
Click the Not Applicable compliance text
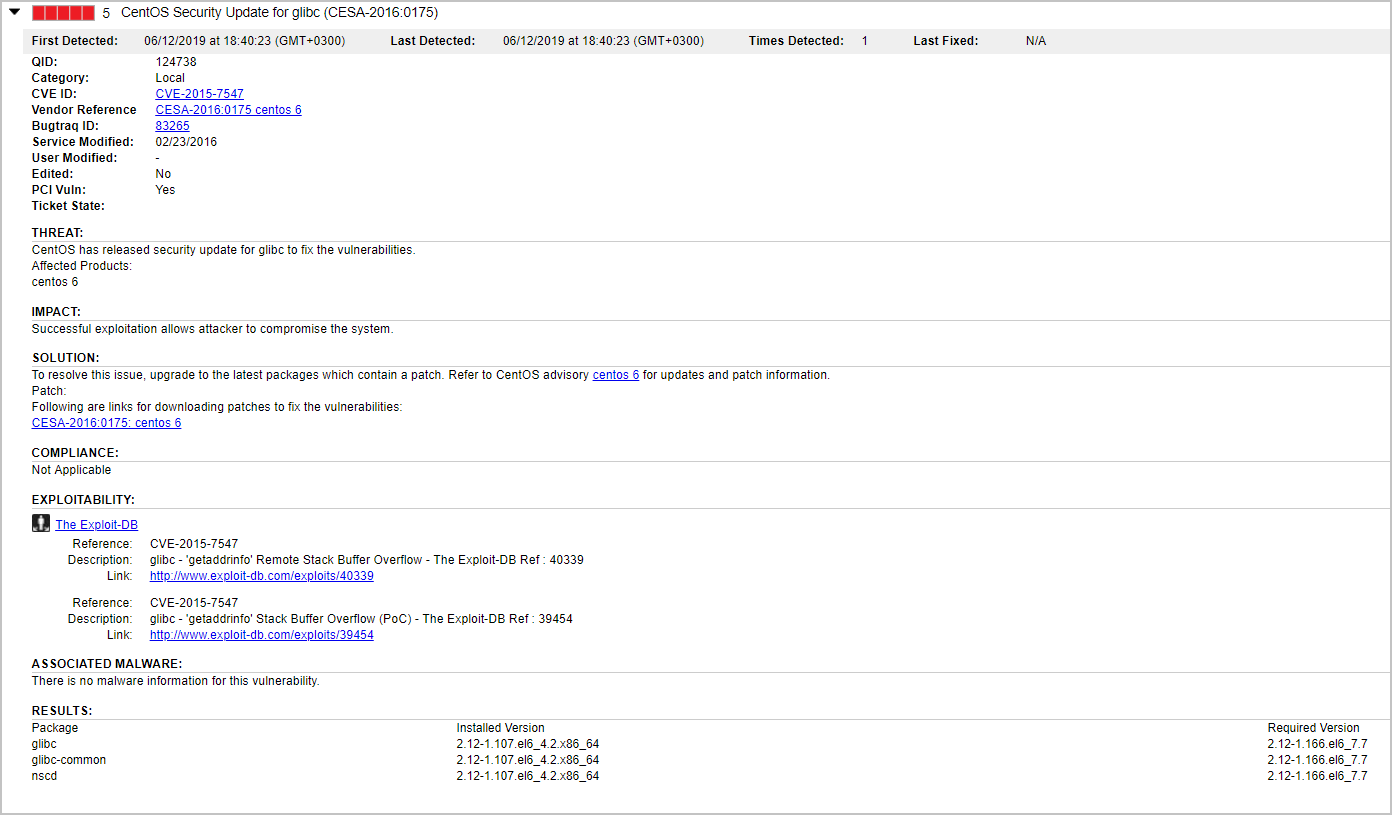(72, 470)
